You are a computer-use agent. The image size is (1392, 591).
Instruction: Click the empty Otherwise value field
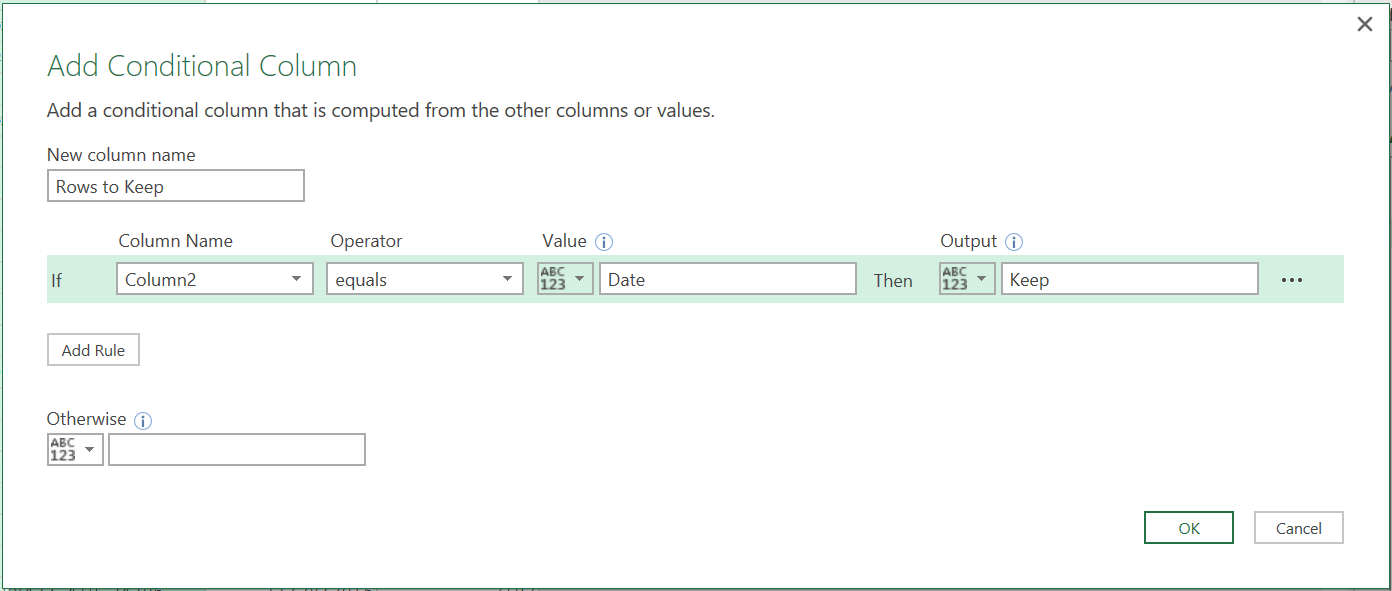tap(237, 449)
